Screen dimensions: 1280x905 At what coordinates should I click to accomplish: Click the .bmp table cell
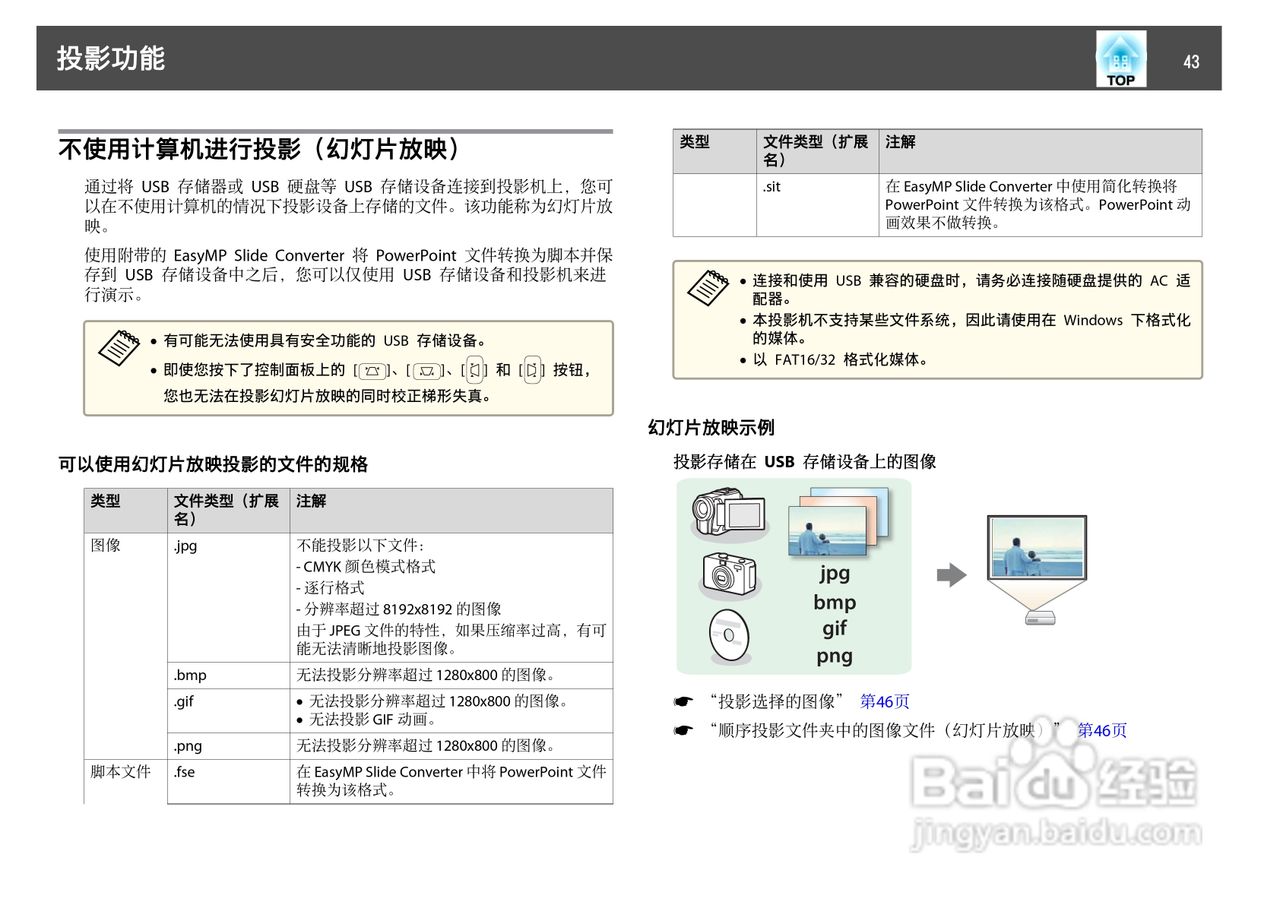228,676
